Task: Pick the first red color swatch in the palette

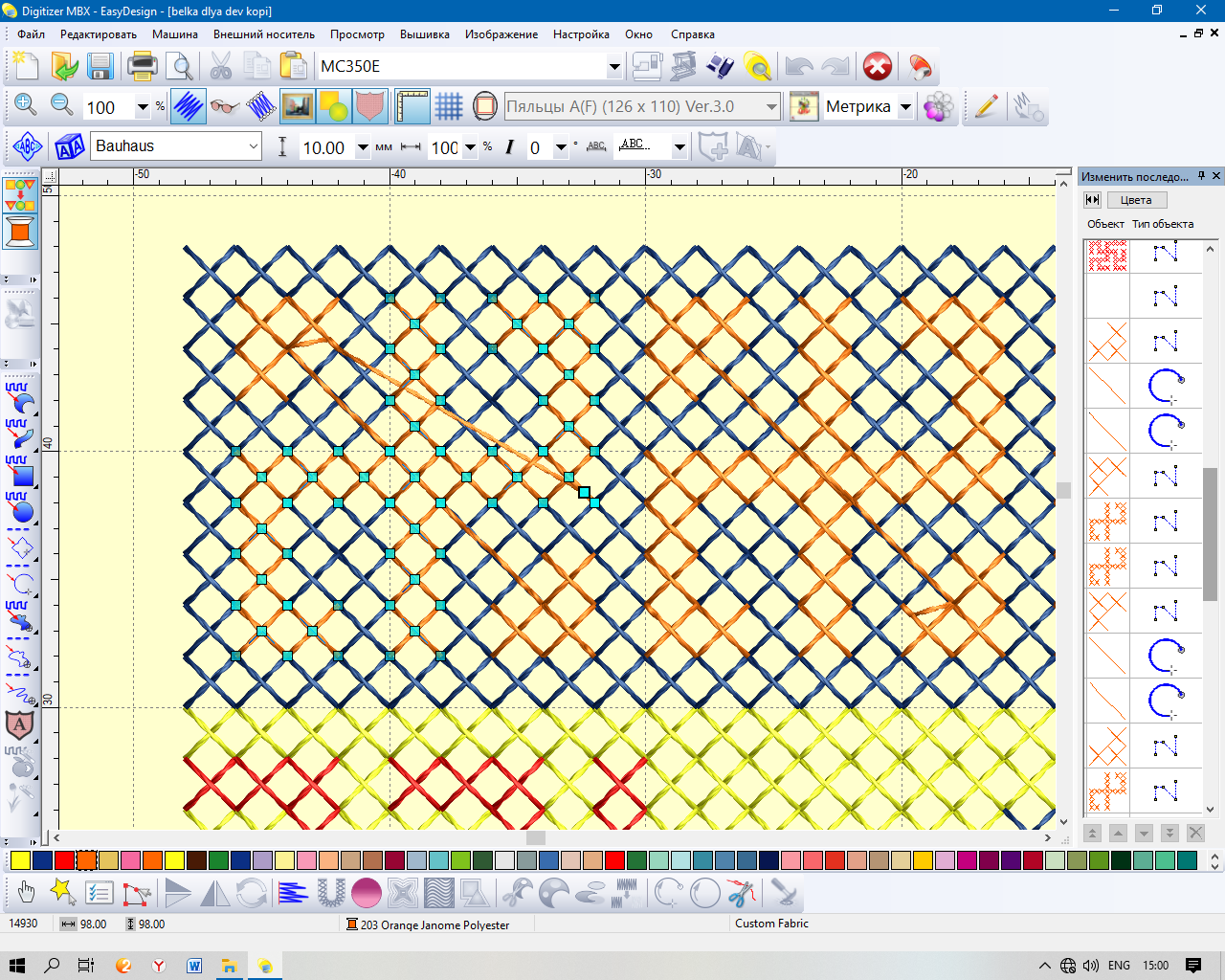Action: point(65,860)
